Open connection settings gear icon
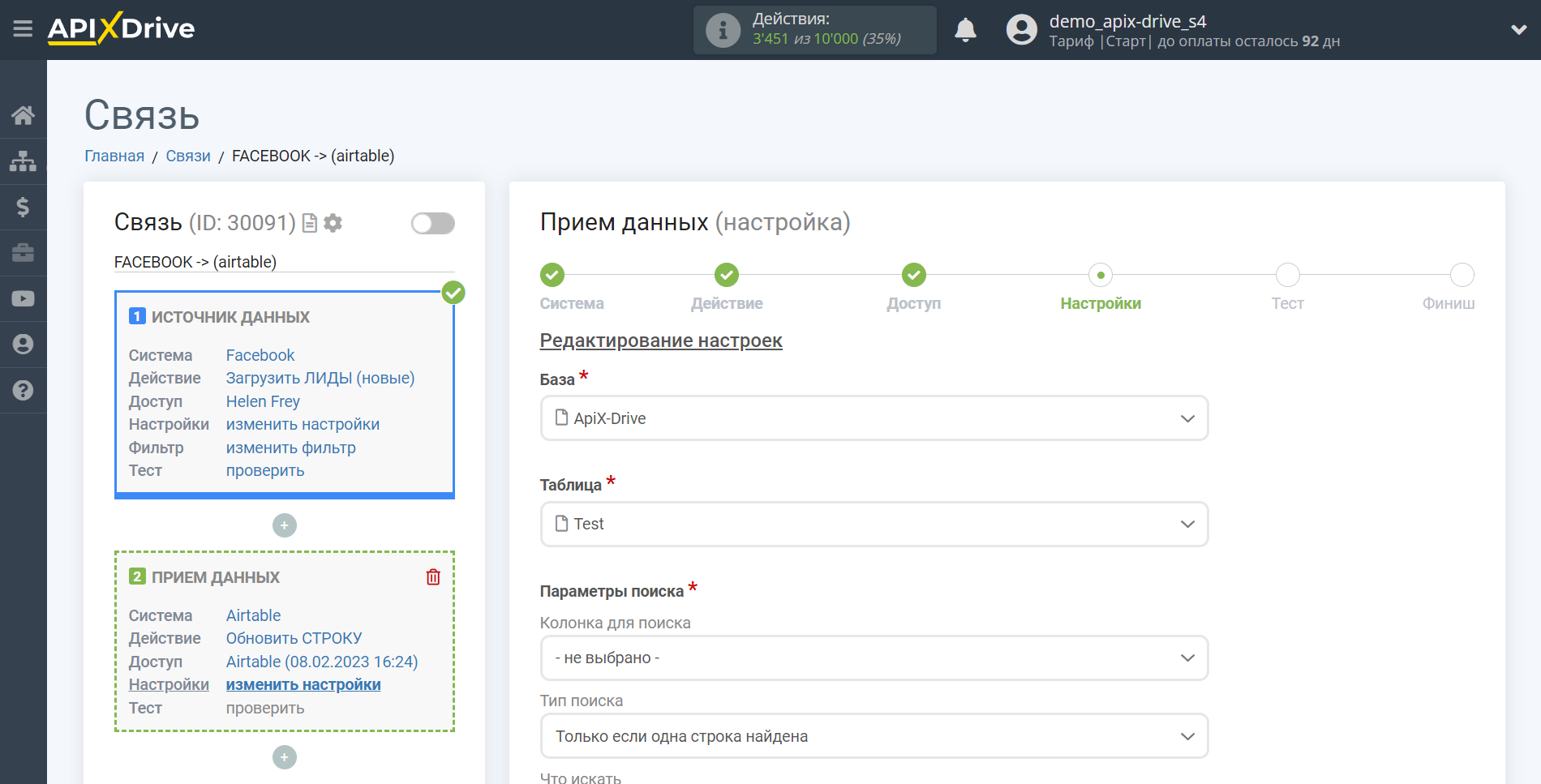1541x784 pixels. (333, 223)
